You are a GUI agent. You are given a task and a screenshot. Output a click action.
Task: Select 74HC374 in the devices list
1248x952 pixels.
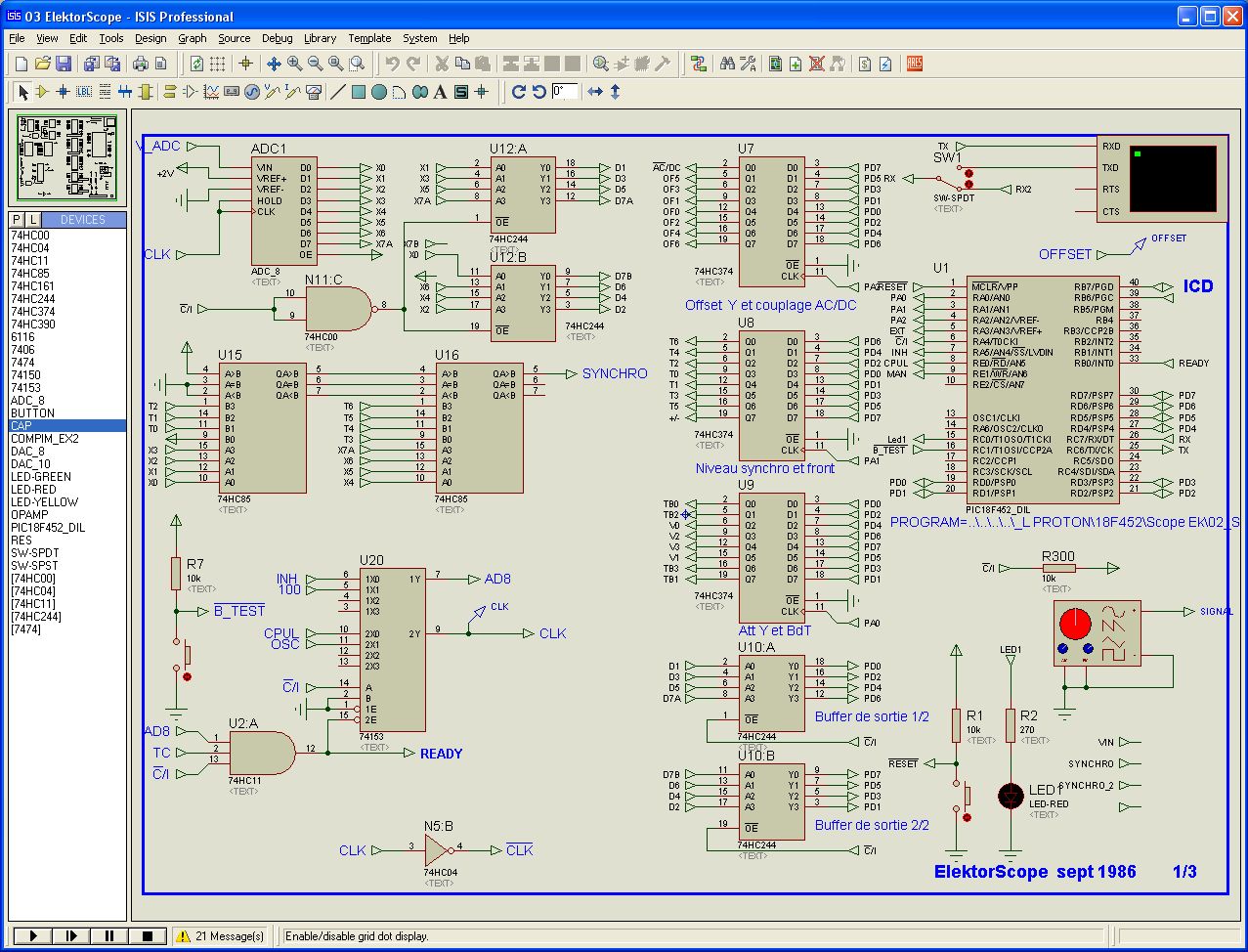33,312
